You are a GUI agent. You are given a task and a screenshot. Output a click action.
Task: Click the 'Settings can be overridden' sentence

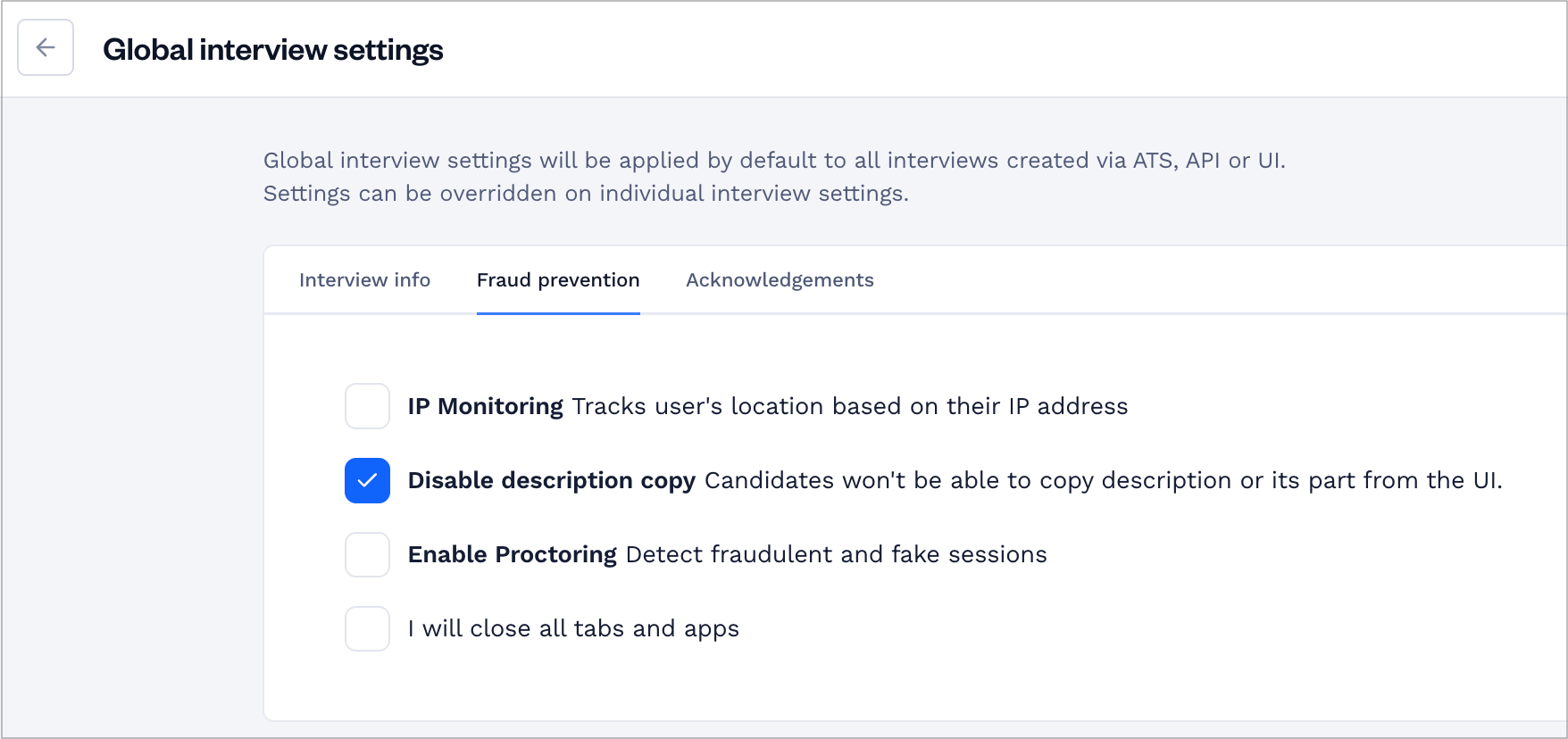click(x=586, y=194)
